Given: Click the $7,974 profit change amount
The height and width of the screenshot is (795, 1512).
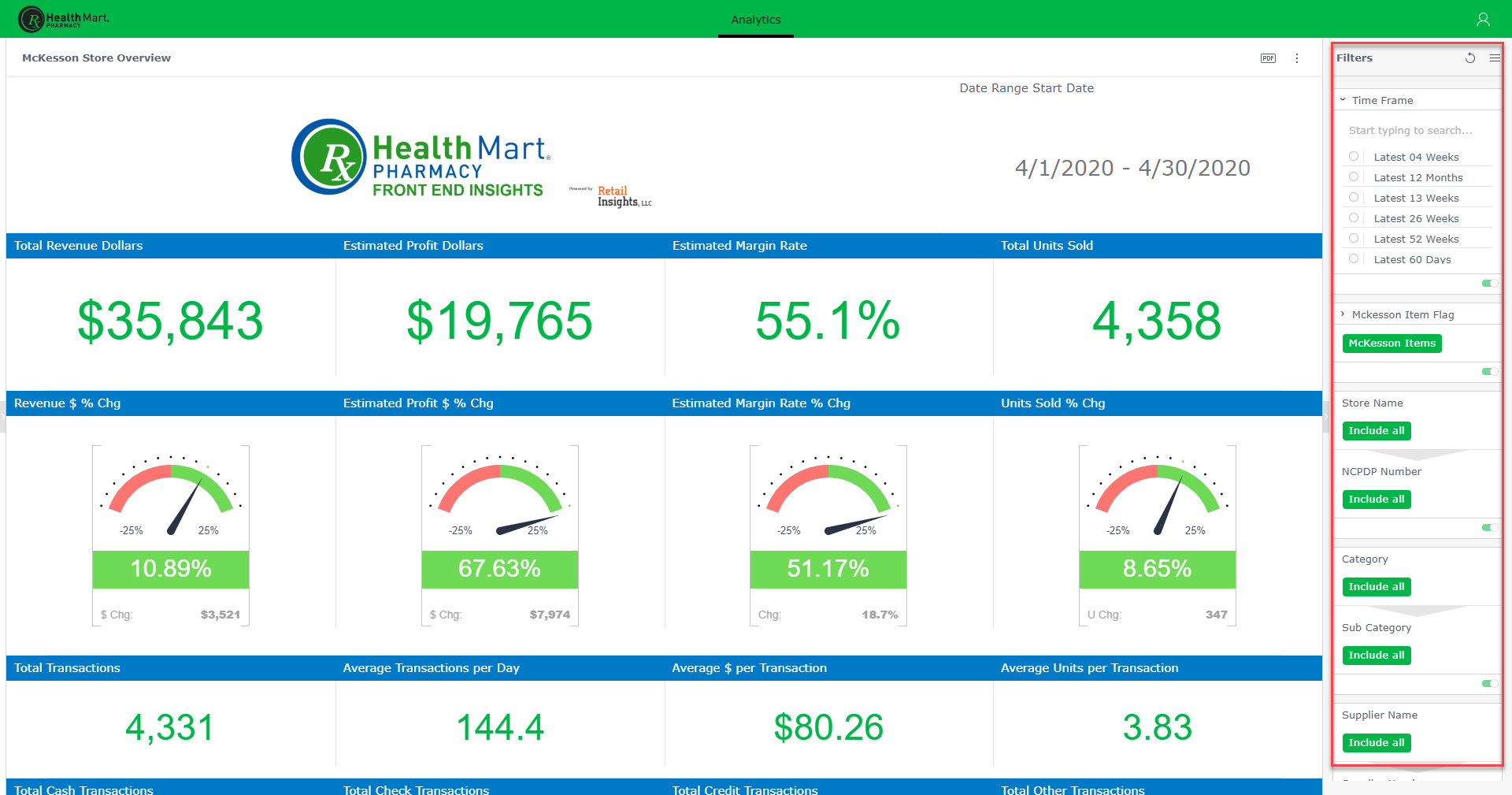Looking at the screenshot, I should pos(550,615).
